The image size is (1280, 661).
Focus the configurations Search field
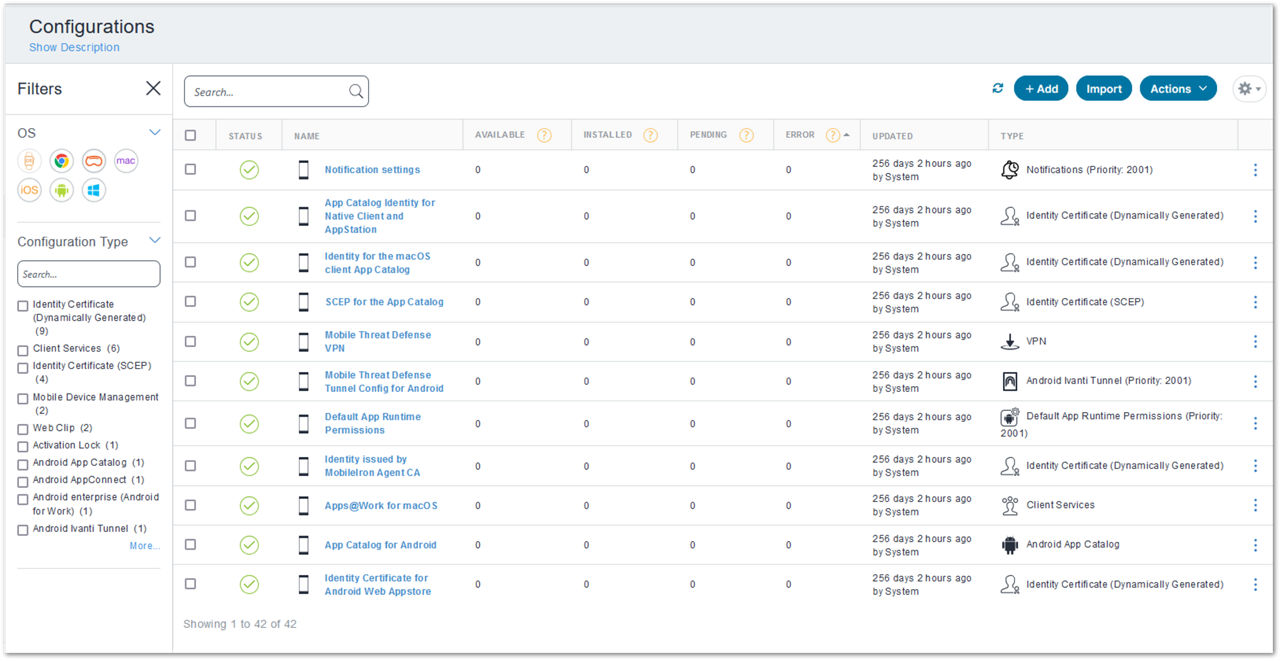point(276,91)
